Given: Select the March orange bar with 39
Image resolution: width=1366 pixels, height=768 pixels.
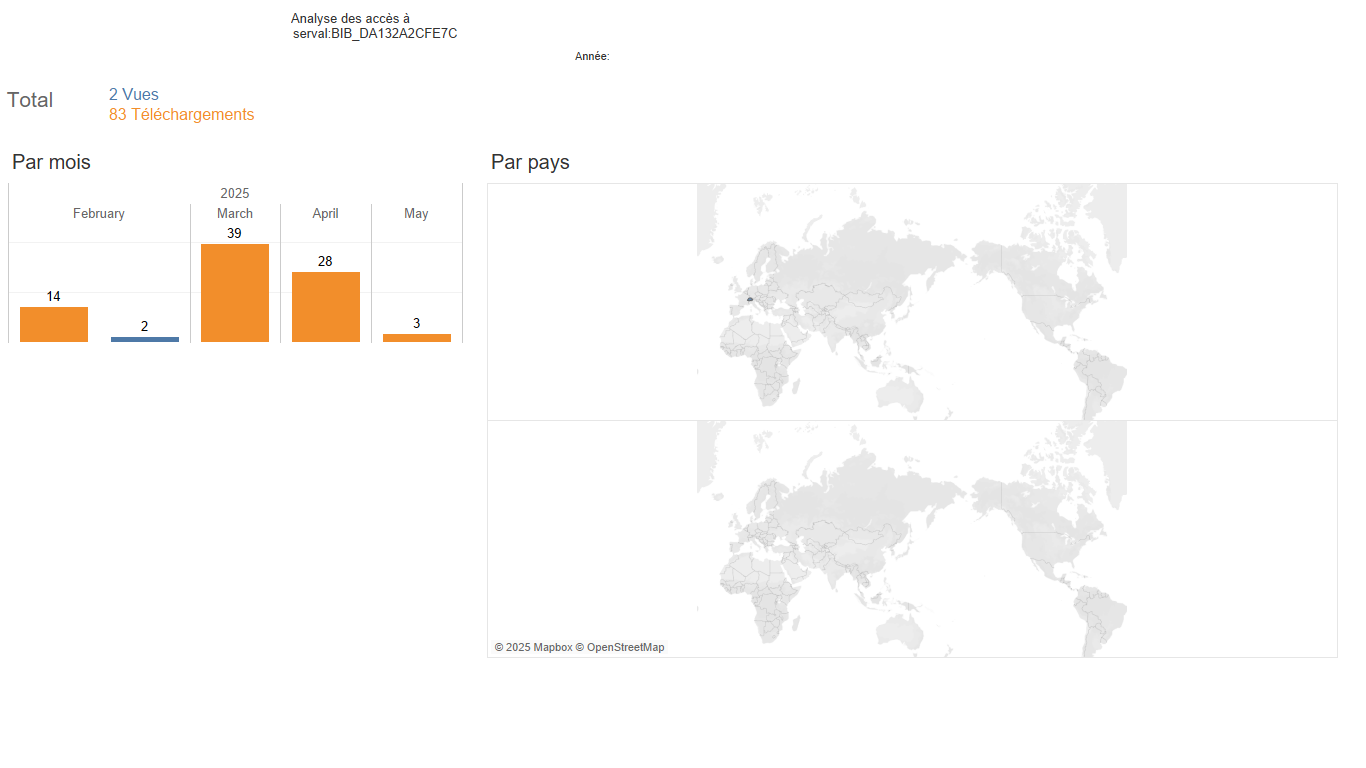Looking at the screenshot, I should click(x=235, y=293).
